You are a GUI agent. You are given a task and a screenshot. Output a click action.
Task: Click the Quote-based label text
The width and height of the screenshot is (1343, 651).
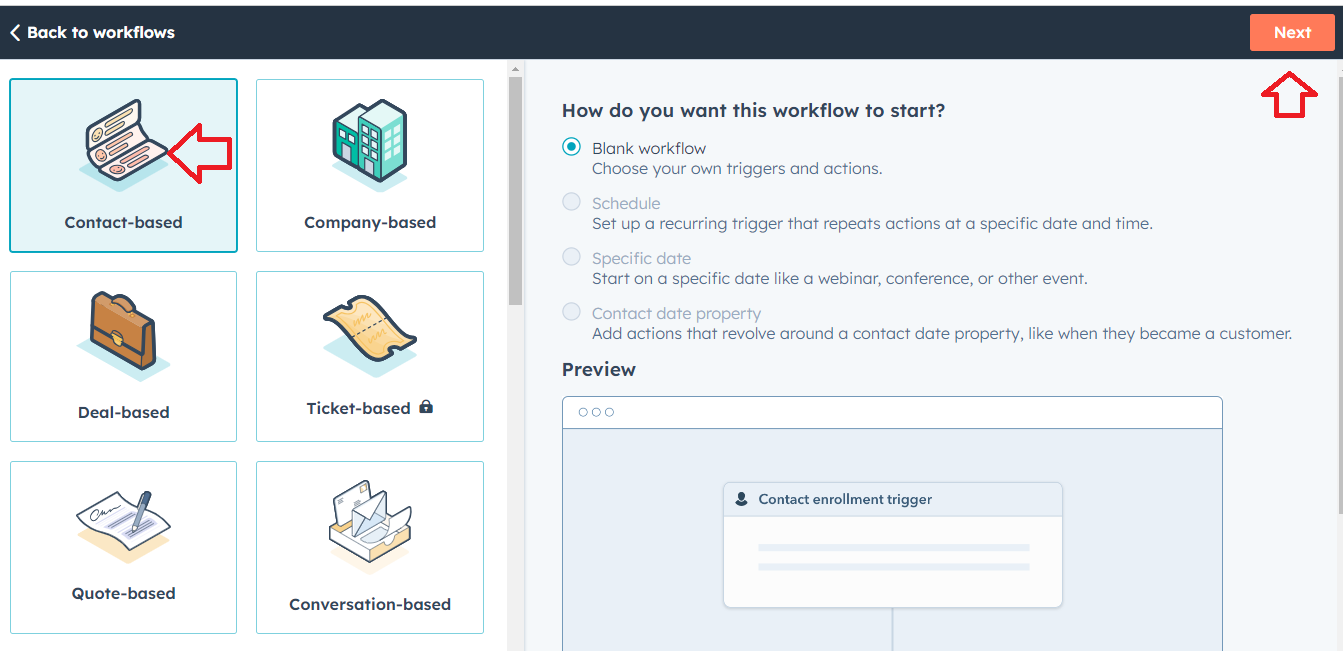point(123,593)
